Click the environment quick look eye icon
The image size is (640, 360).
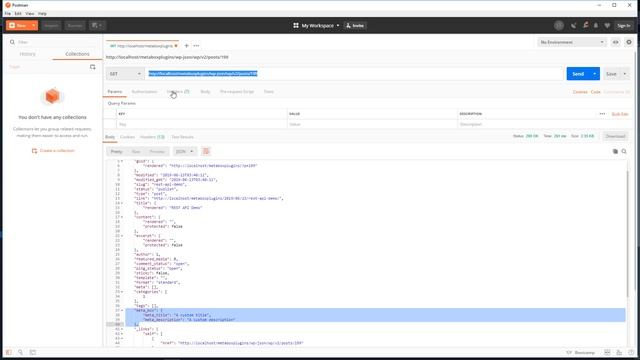coord(616,42)
